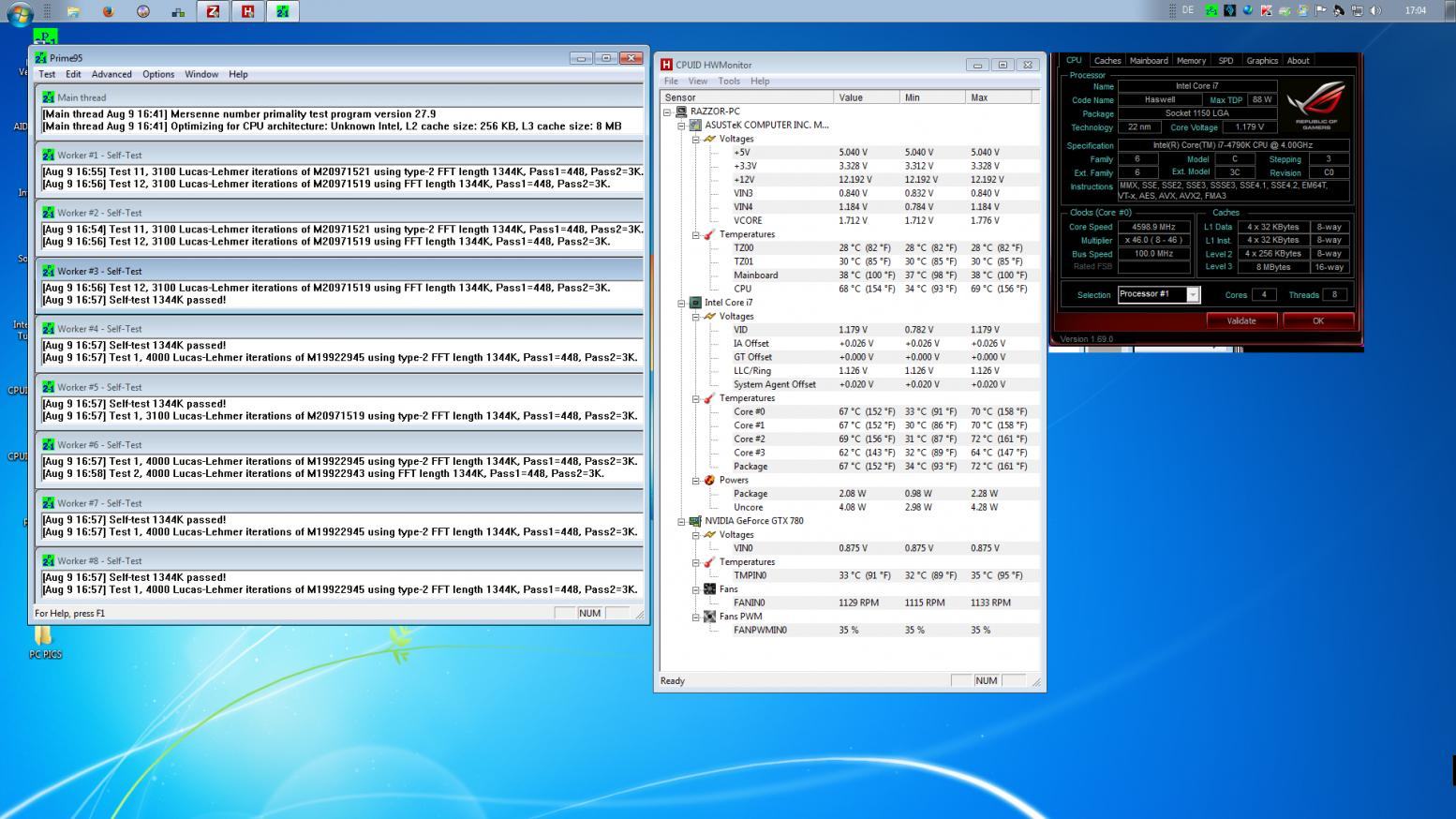Open the Advanced menu in Prime95
This screenshot has height=819, width=1456.
click(111, 74)
